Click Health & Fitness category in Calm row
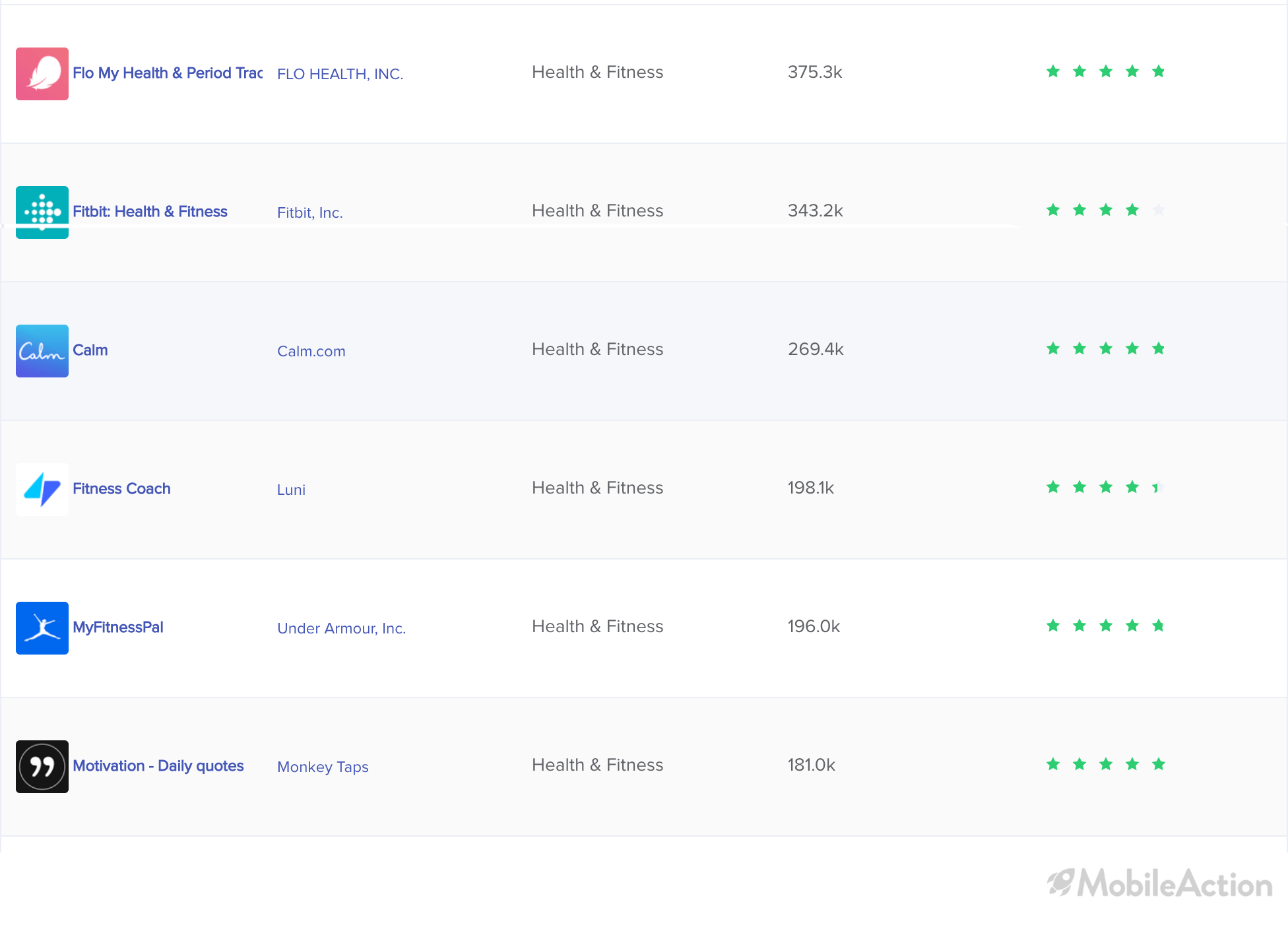 point(598,349)
